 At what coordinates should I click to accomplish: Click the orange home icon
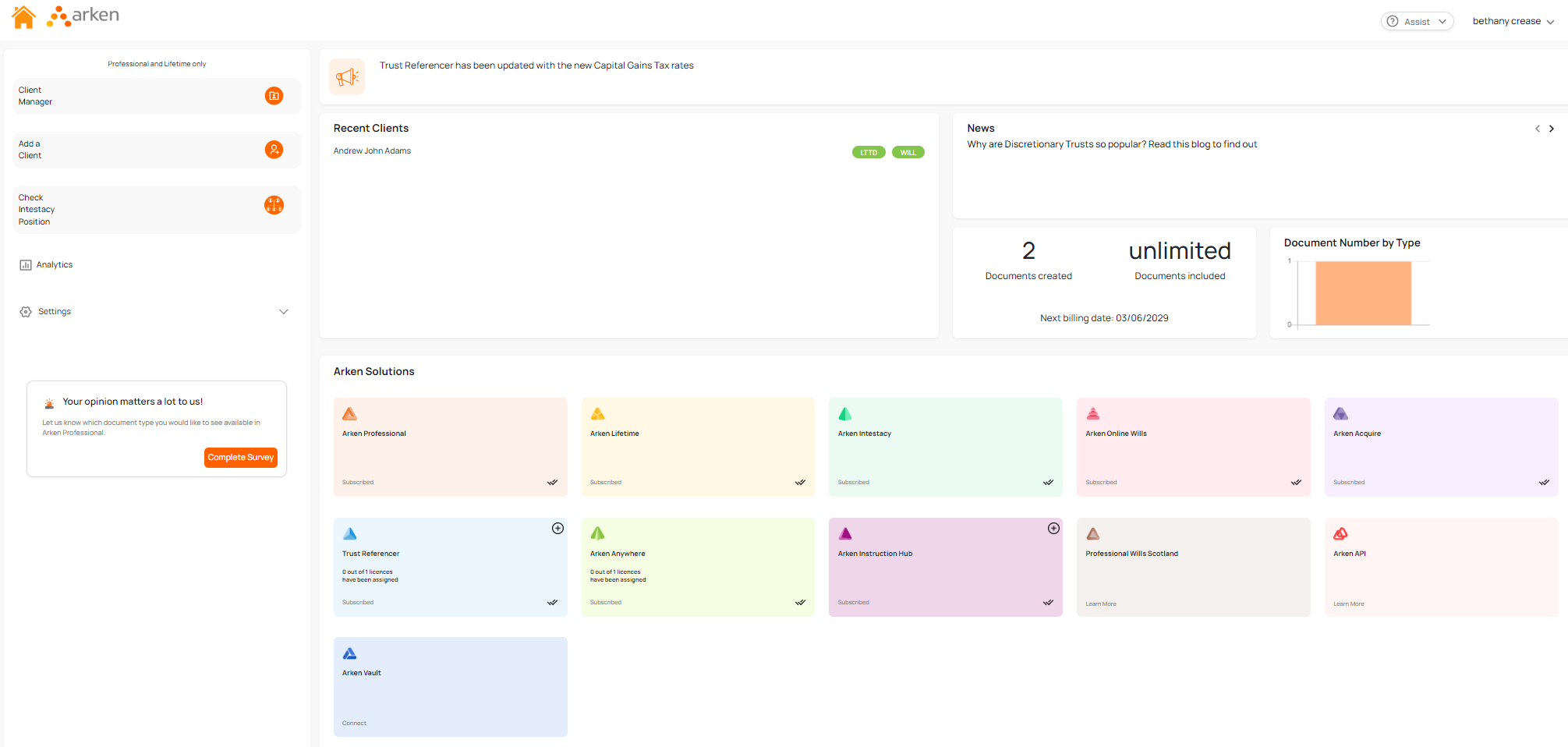[x=23, y=17]
